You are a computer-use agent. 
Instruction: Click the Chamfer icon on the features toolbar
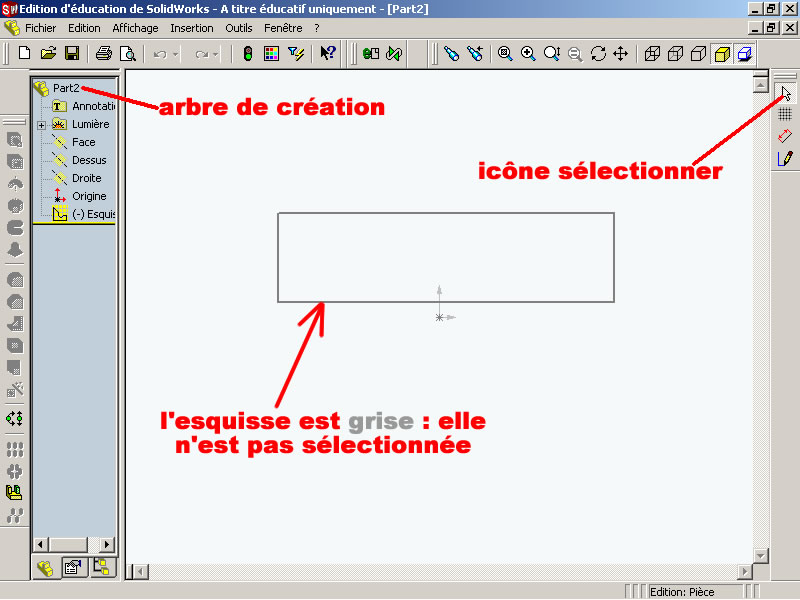click(15, 302)
